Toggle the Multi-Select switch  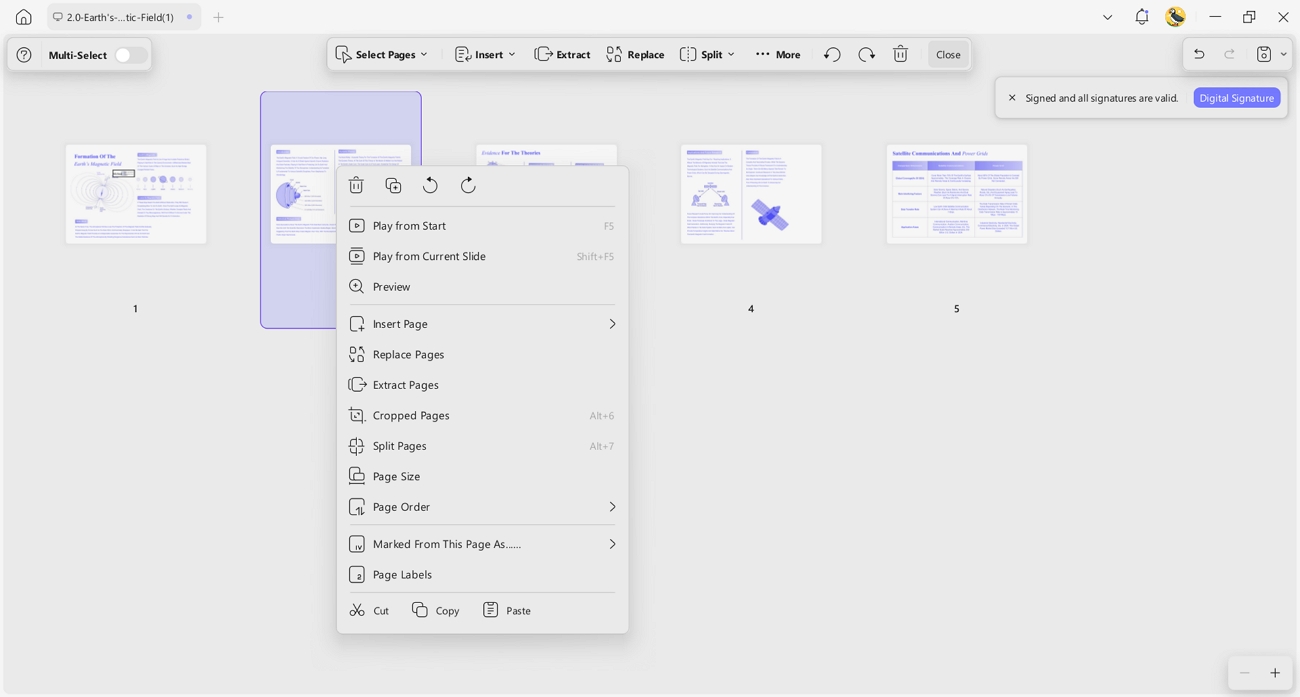click(x=131, y=55)
